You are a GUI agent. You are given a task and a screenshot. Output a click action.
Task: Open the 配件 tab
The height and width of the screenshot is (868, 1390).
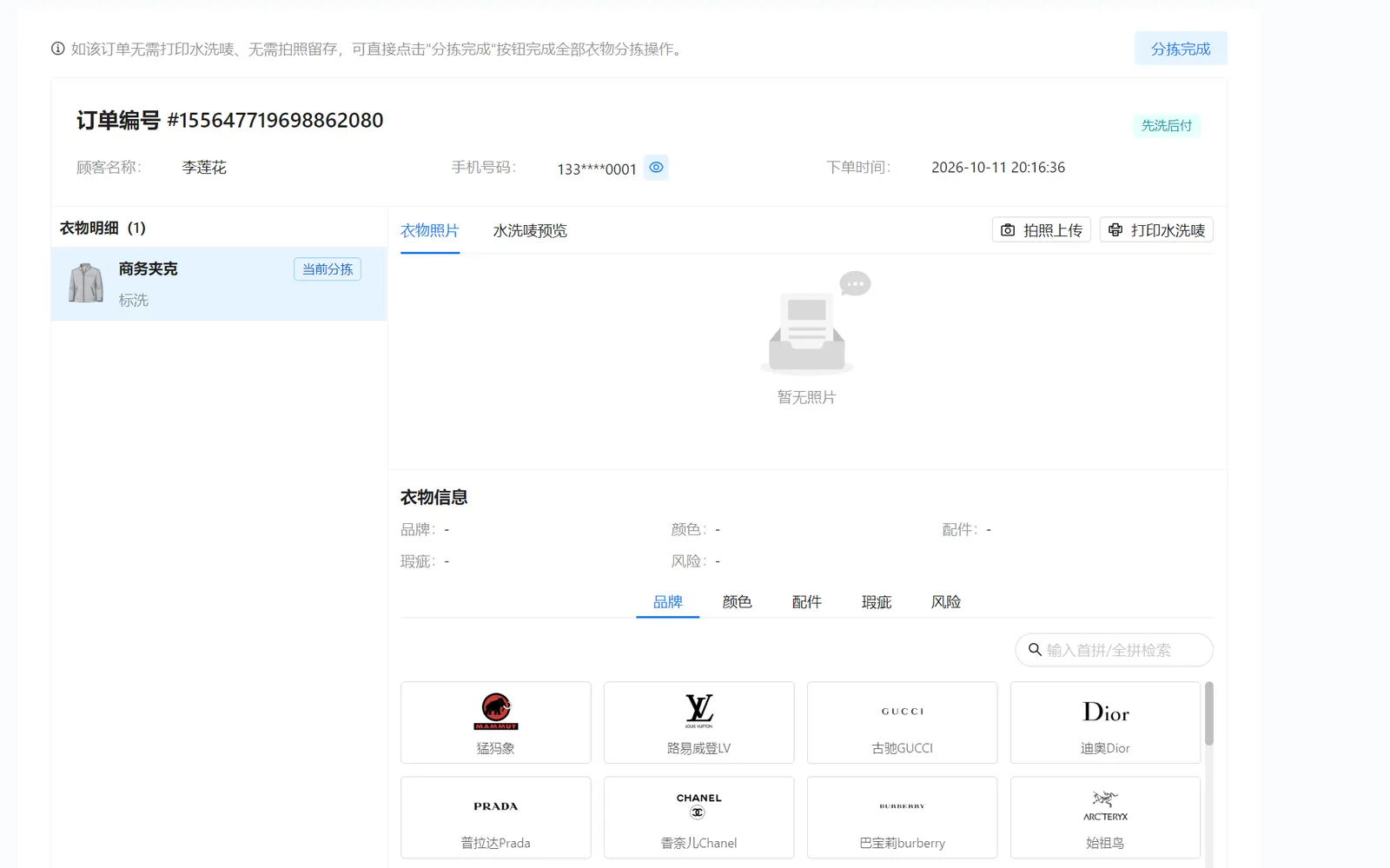pyautogui.click(x=807, y=602)
